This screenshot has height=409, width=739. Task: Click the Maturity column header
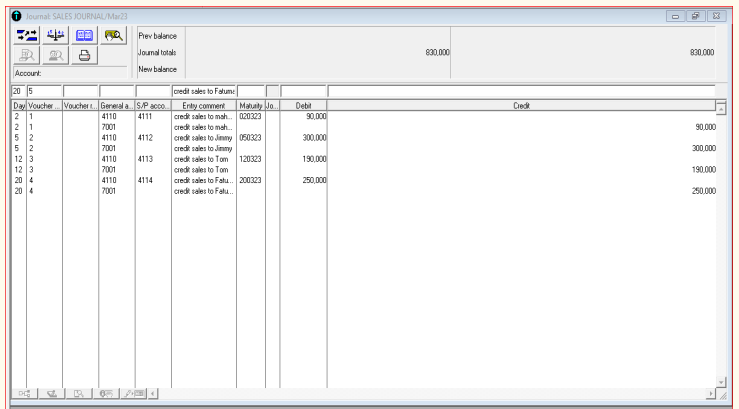[251, 106]
